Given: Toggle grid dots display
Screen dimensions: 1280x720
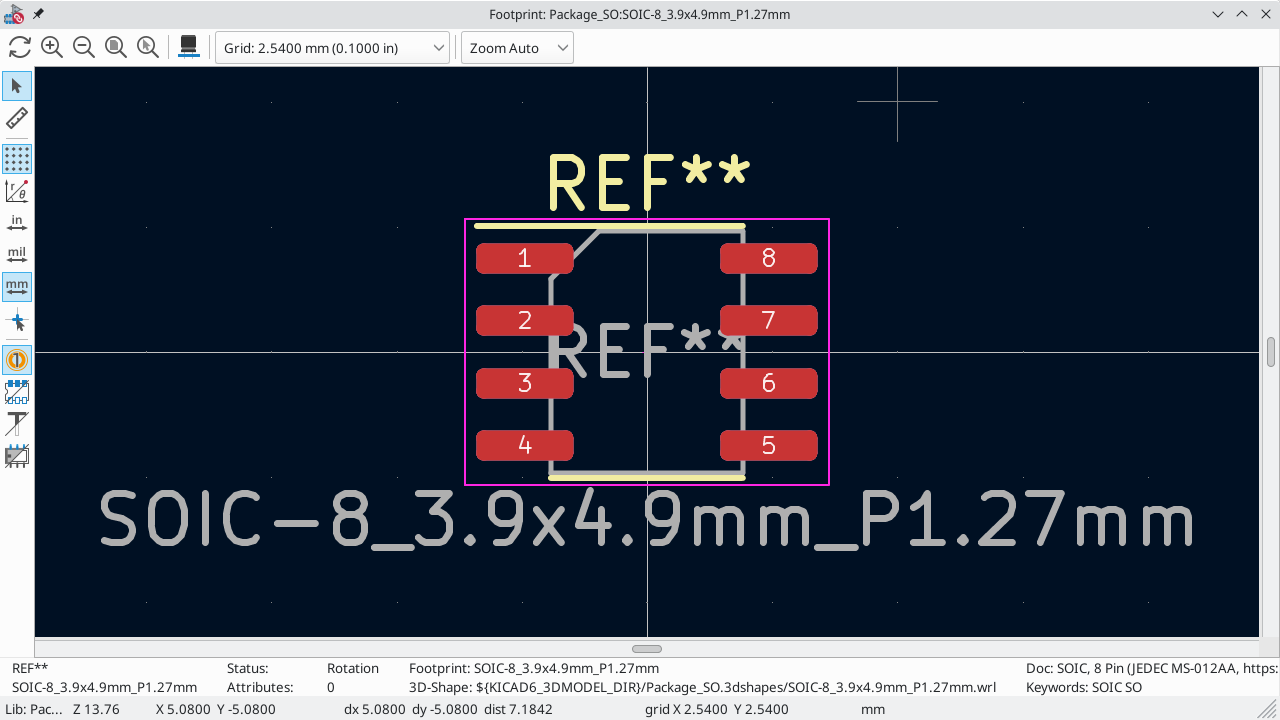Looking at the screenshot, I should tap(17, 158).
